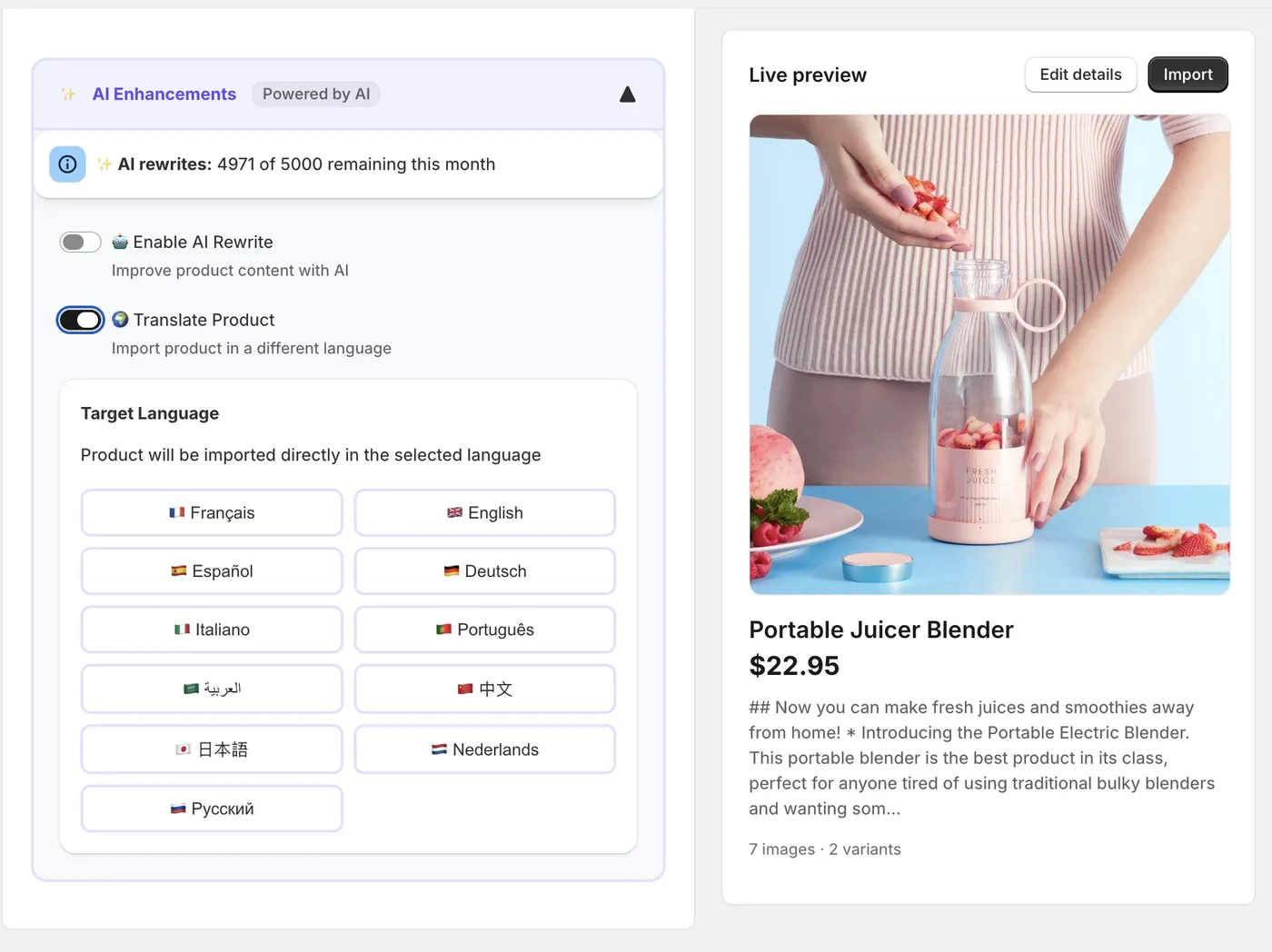The height and width of the screenshot is (952, 1272).
Task: Open Edit details for the product
Action: (1081, 74)
